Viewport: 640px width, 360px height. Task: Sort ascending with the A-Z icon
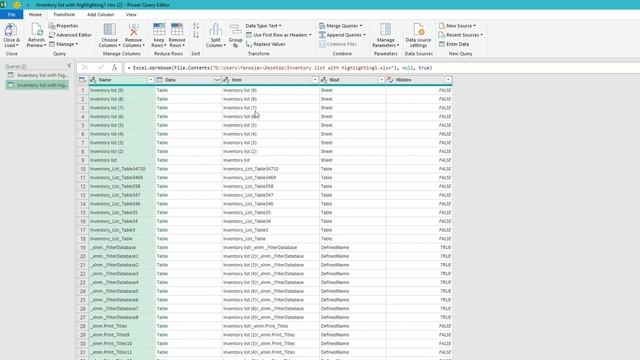point(196,26)
